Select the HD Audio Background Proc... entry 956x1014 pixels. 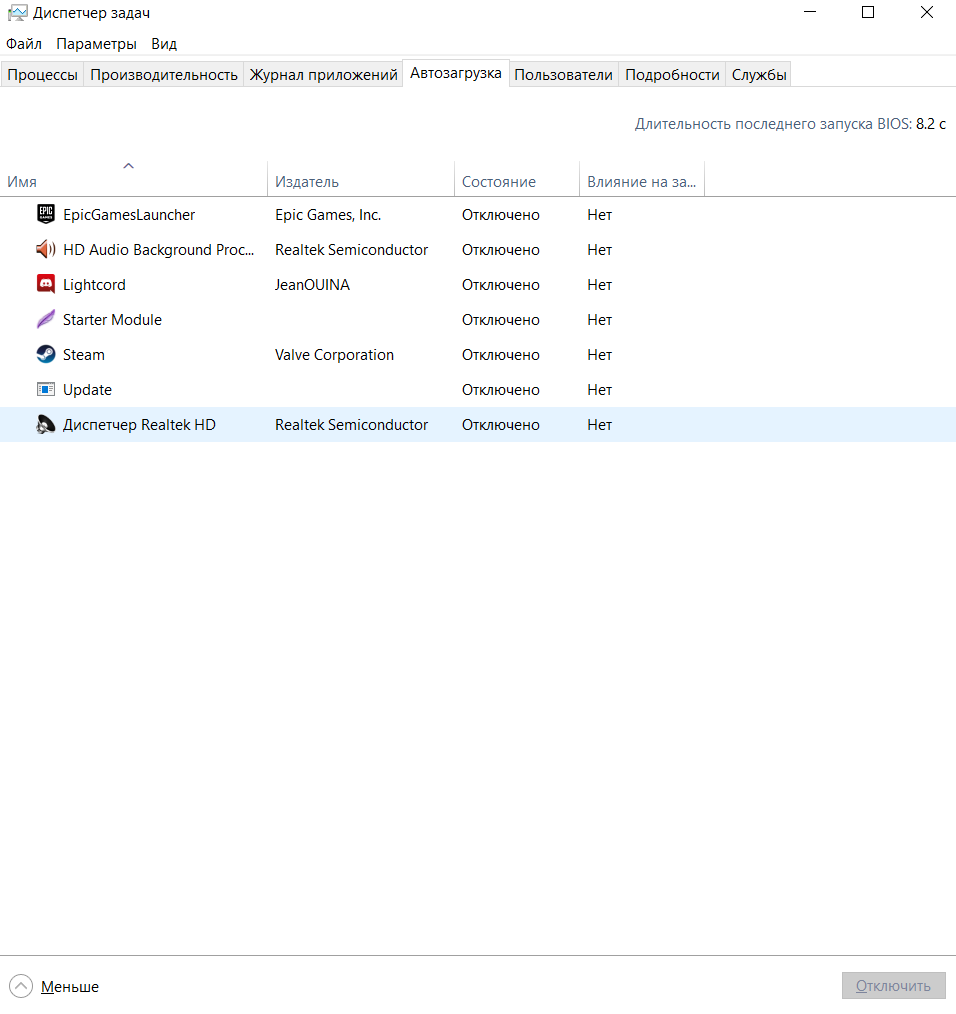click(x=158, y=250)
